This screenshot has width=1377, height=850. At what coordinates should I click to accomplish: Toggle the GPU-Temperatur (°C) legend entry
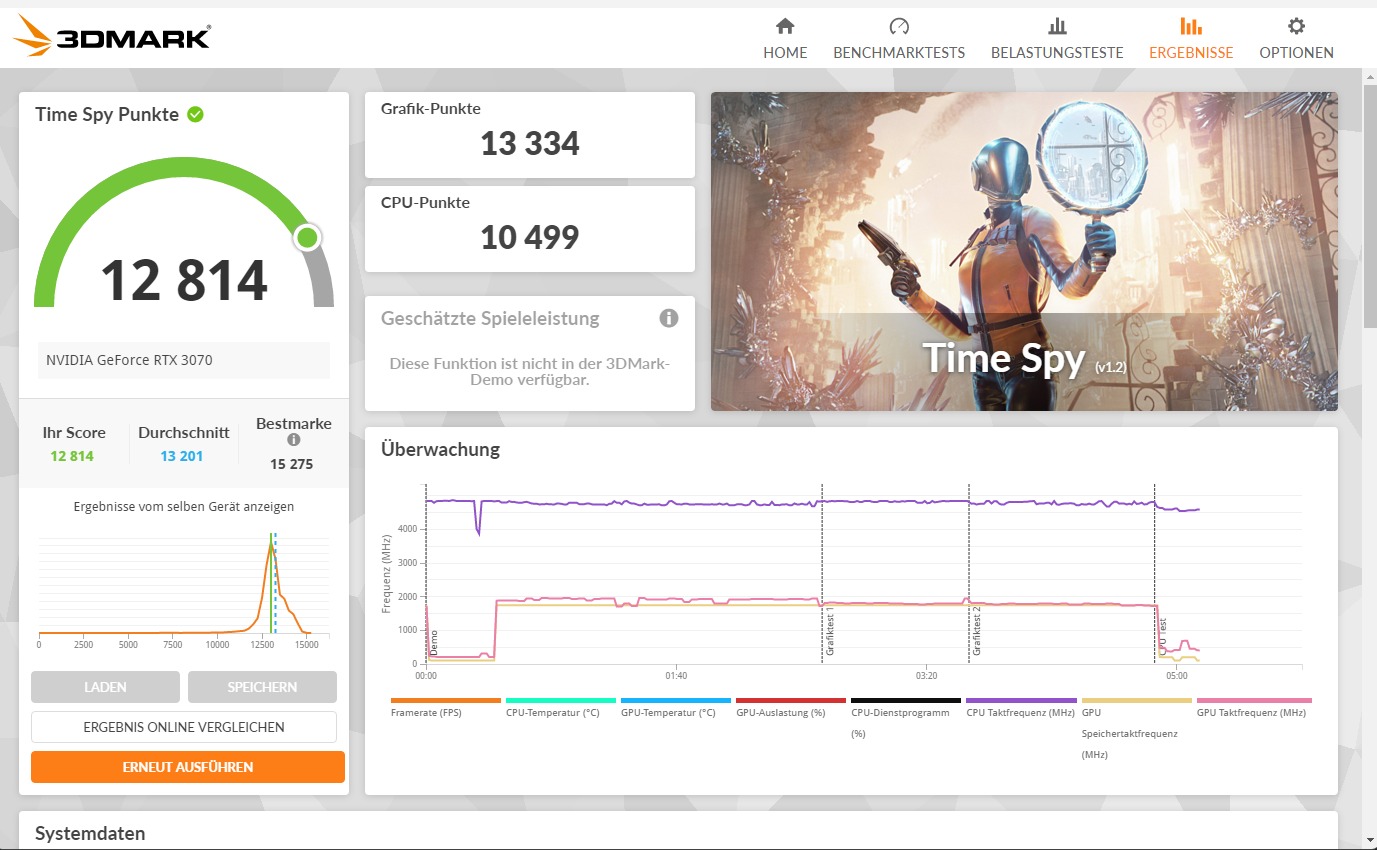point(676,707)
